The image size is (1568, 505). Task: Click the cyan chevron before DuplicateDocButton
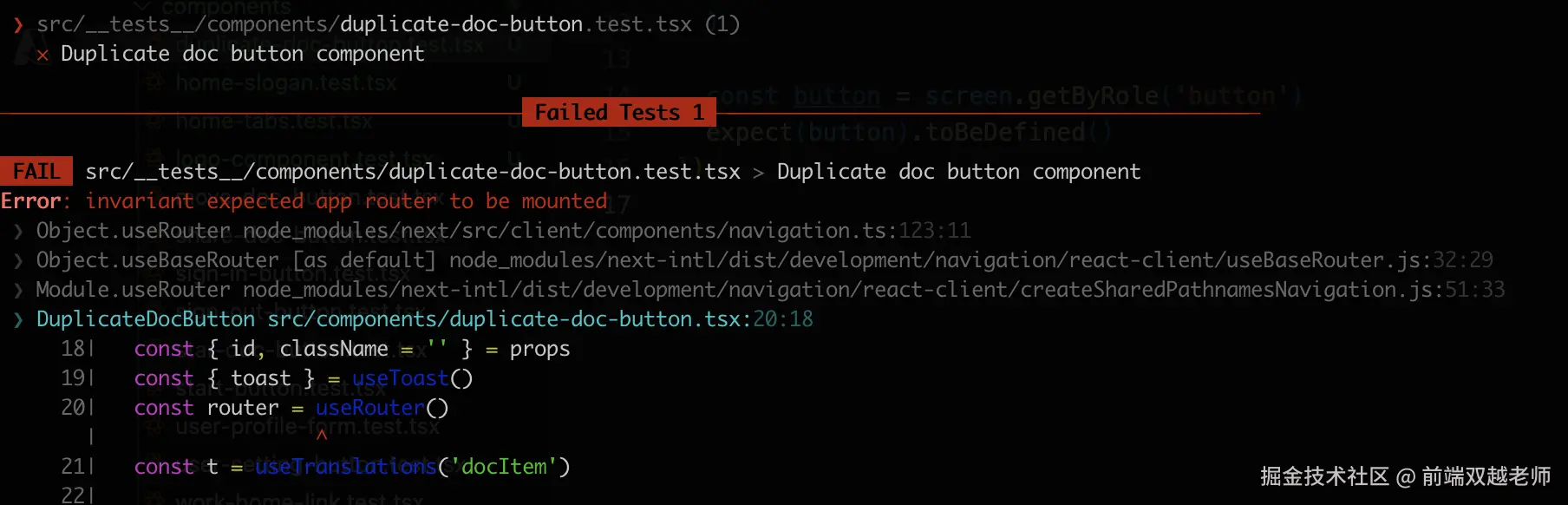click(x=18, y=320)
